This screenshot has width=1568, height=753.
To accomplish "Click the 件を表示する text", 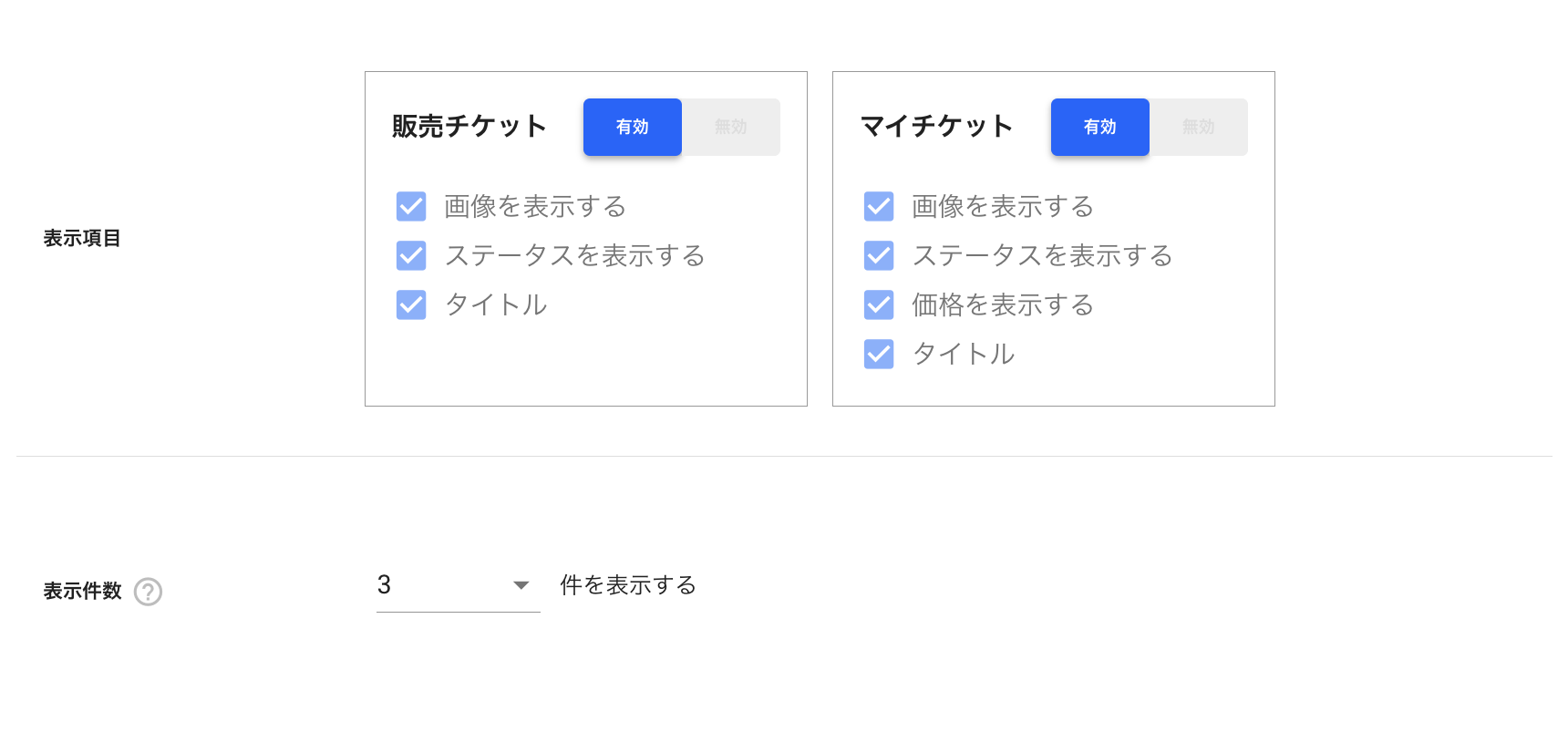I will [628, 585].
